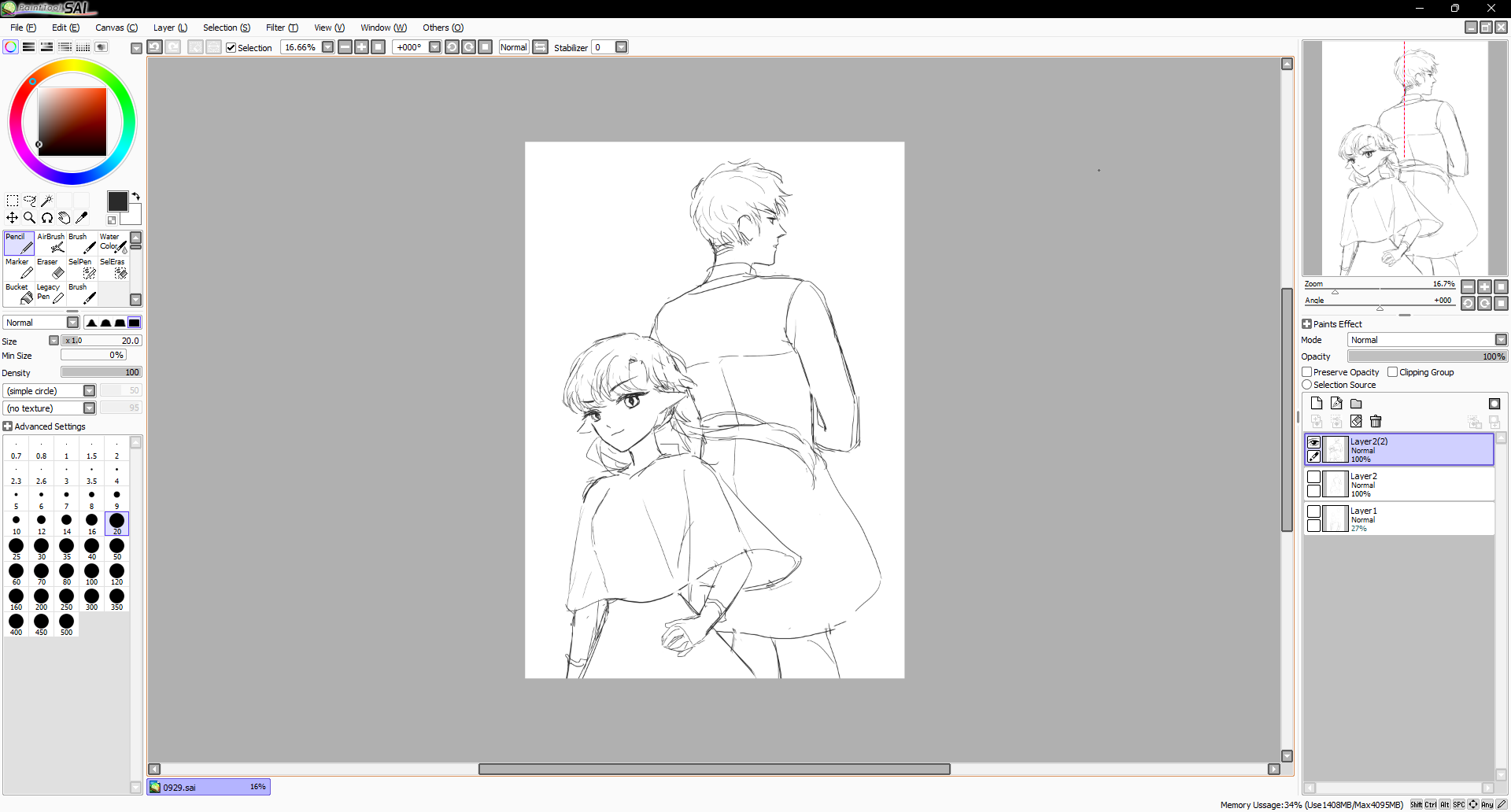The image size is (1511, 812).
Task: Click the swap foreground/background colors arrow
Action: pyautogui.click(x=136, y=196)
